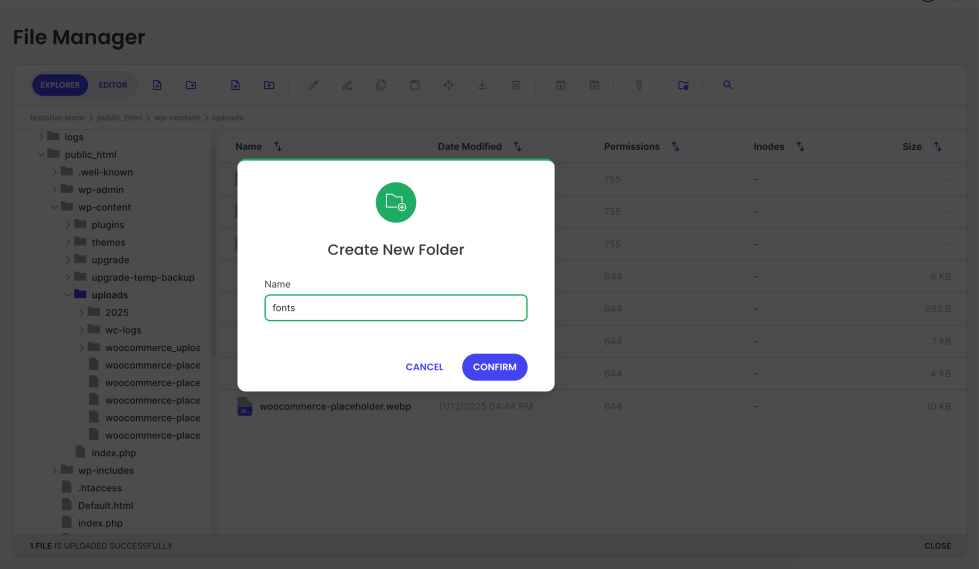Click the Extract archive icon in toolbar

(594, 85)
